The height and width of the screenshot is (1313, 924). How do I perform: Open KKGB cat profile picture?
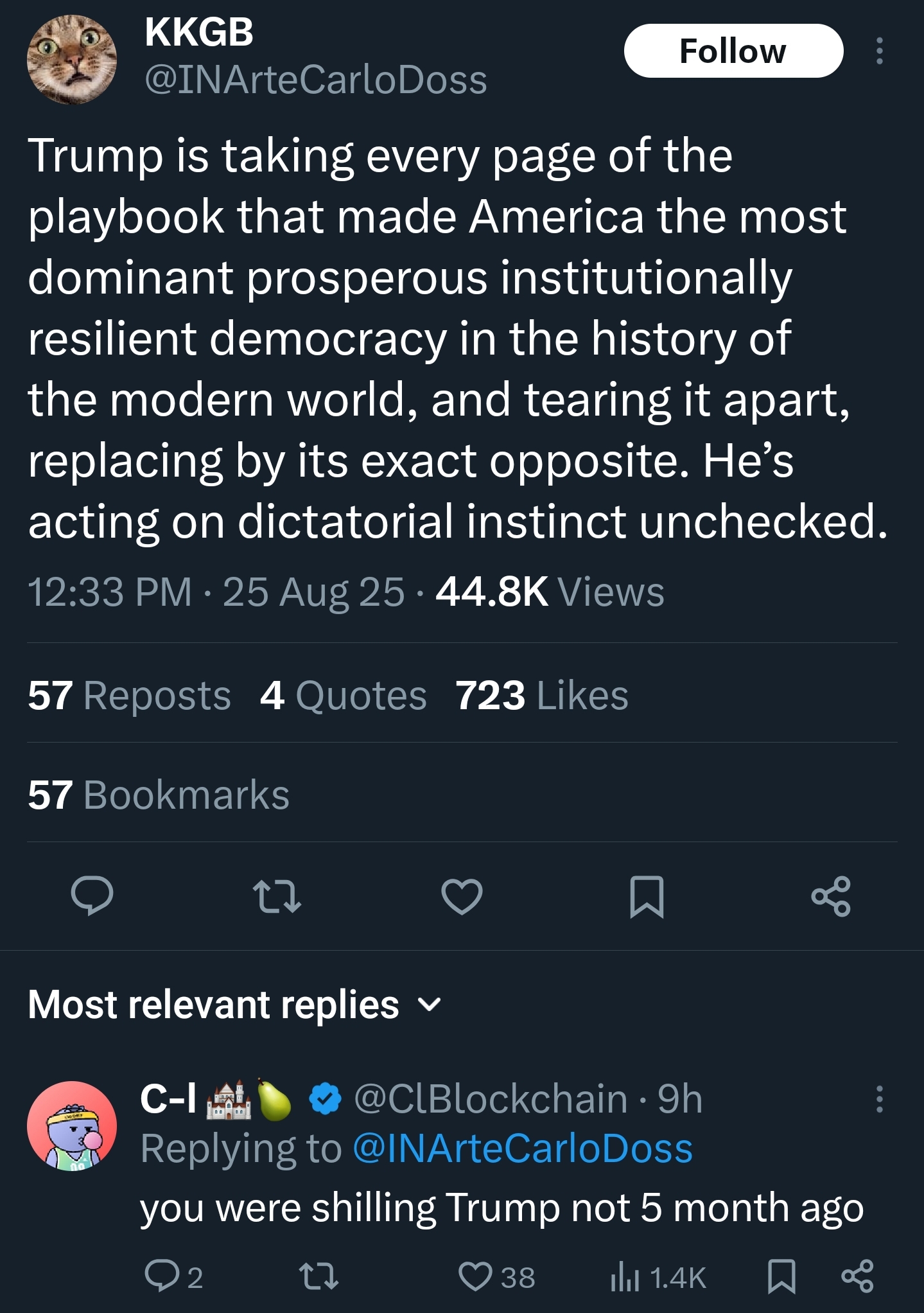point(72,60)
